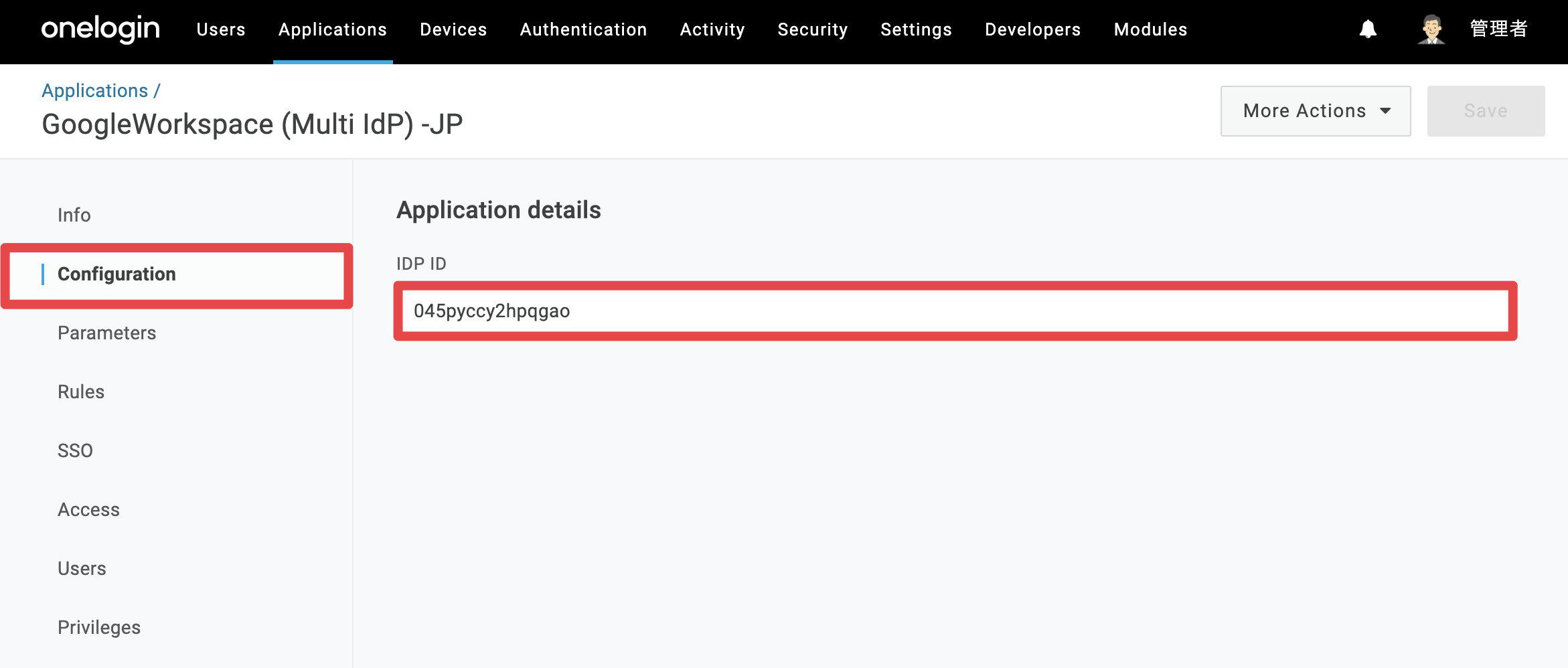Click the user avatar picture

[x=1431, y=29]
